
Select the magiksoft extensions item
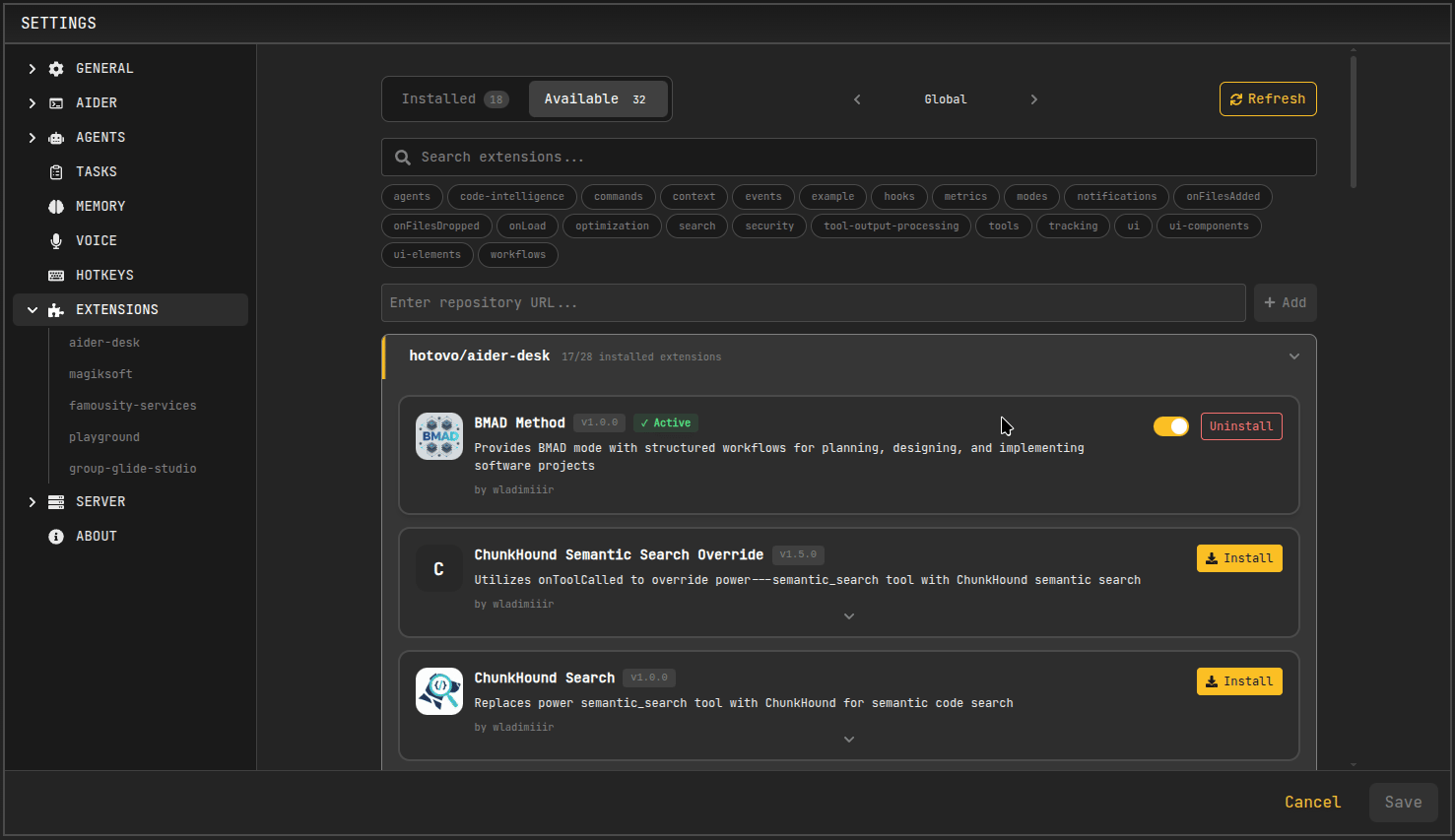point(100,374)
